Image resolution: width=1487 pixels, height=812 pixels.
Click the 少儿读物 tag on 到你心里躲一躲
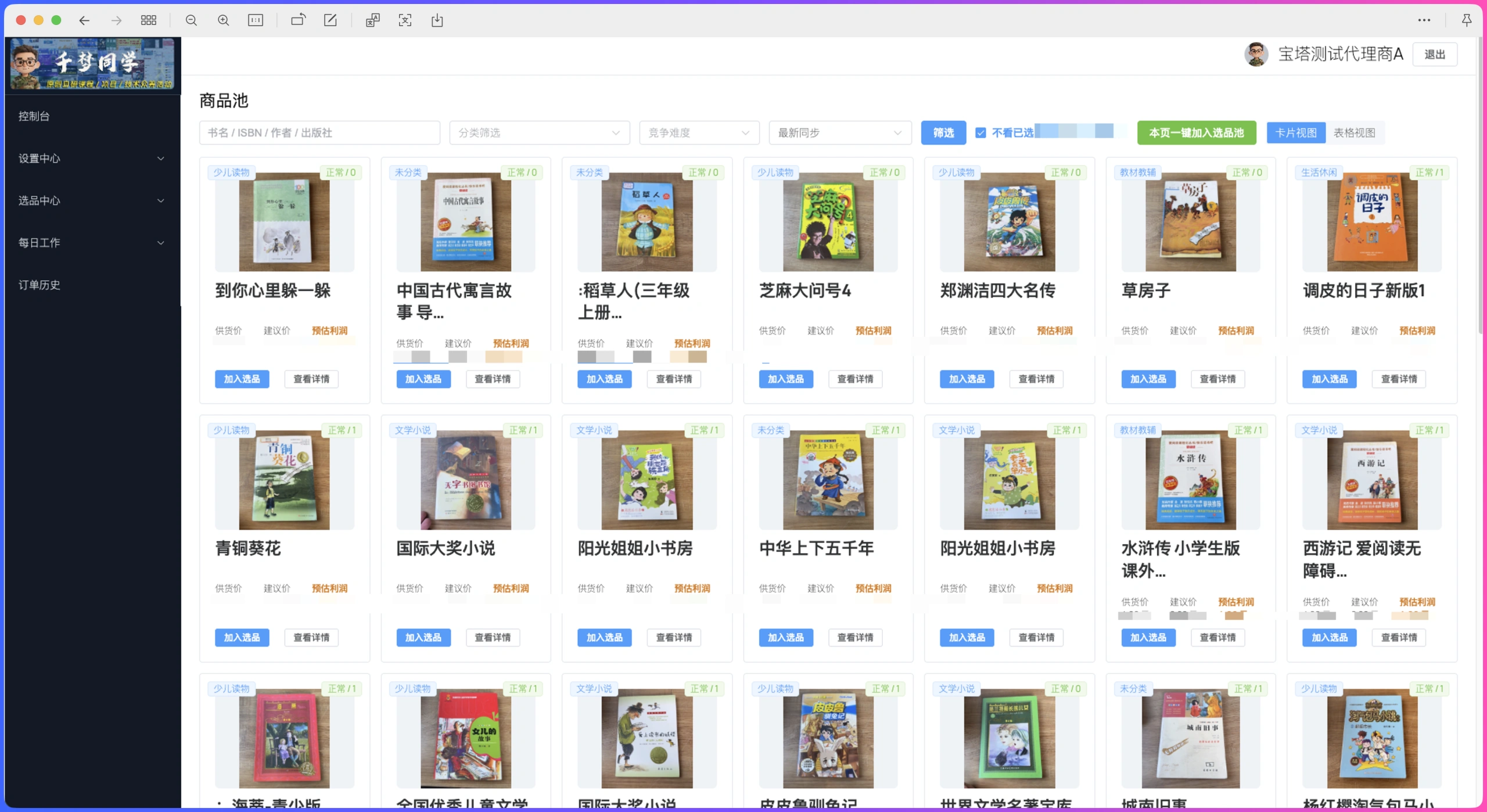[x=231, y=173]
